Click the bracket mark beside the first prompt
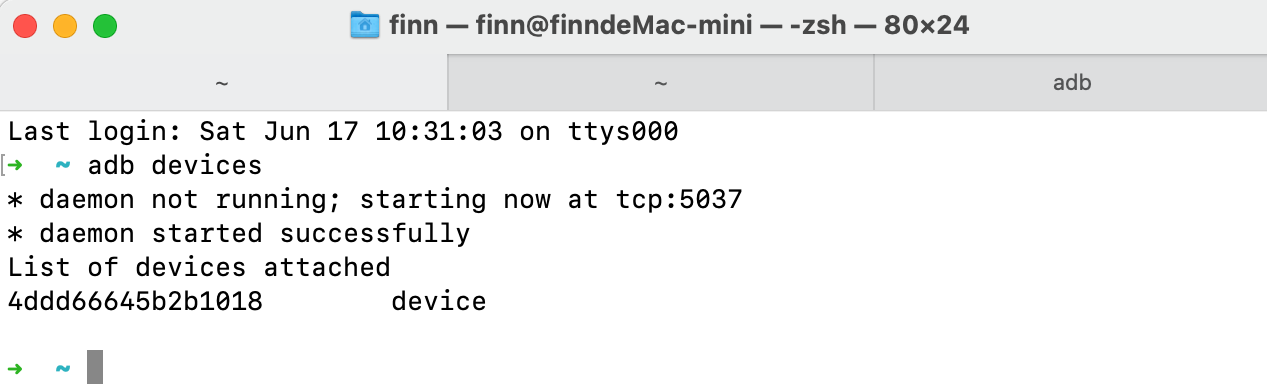The width and height of the screenshot is (1267, 386). tap(4, 164)
